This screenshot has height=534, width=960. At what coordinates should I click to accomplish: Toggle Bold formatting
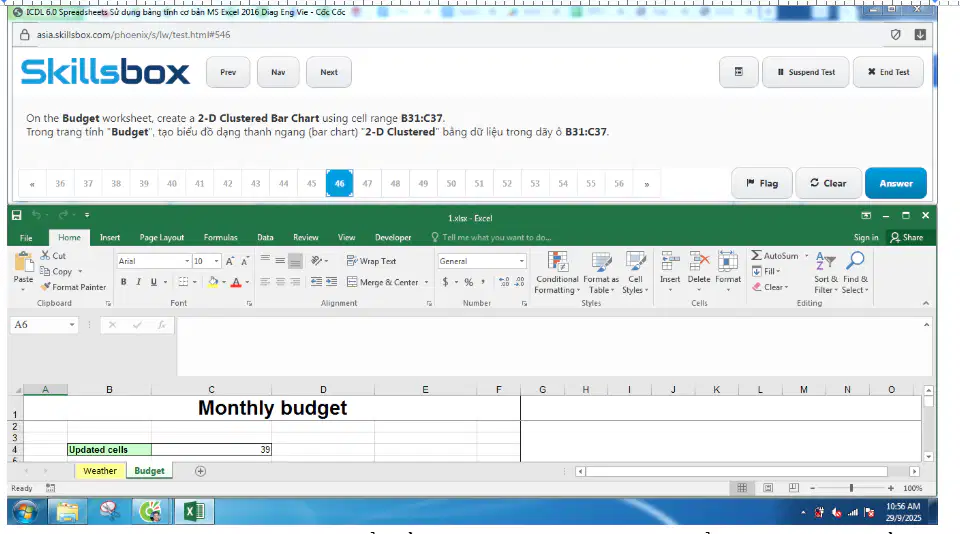(124, 282)
